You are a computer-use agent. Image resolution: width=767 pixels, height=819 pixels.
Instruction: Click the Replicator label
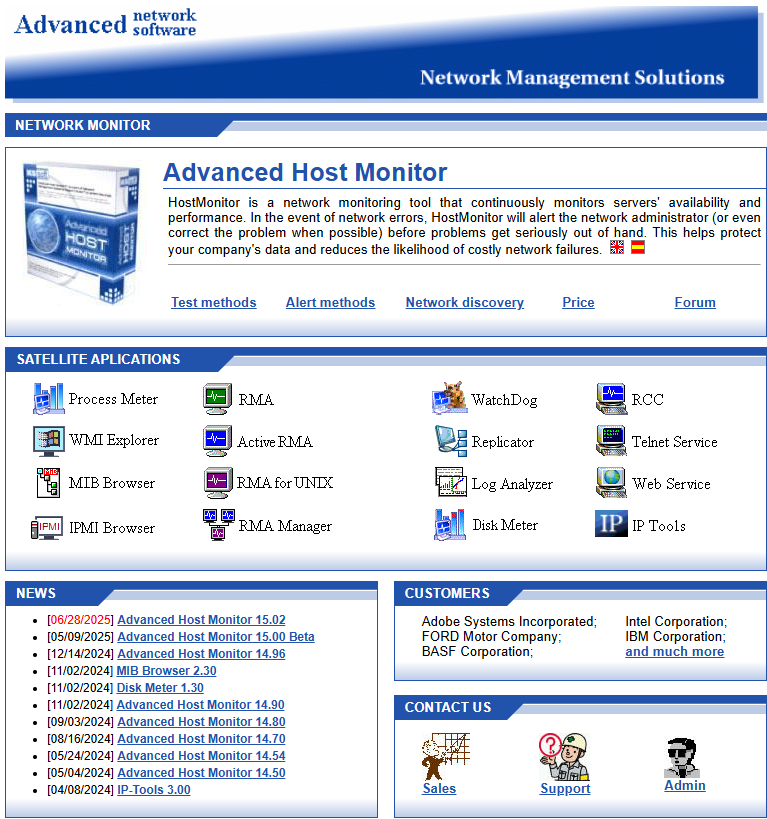pos(503,442)
